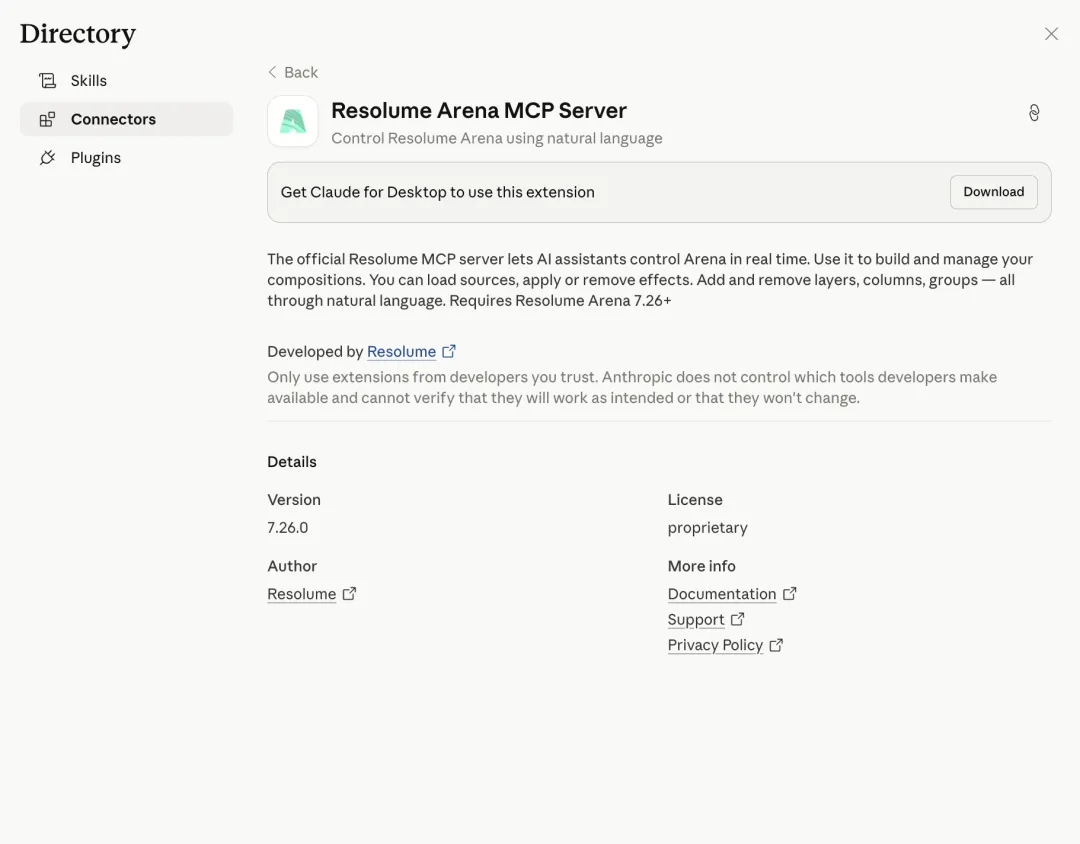Open the Resolume developer link

[401, 352]
